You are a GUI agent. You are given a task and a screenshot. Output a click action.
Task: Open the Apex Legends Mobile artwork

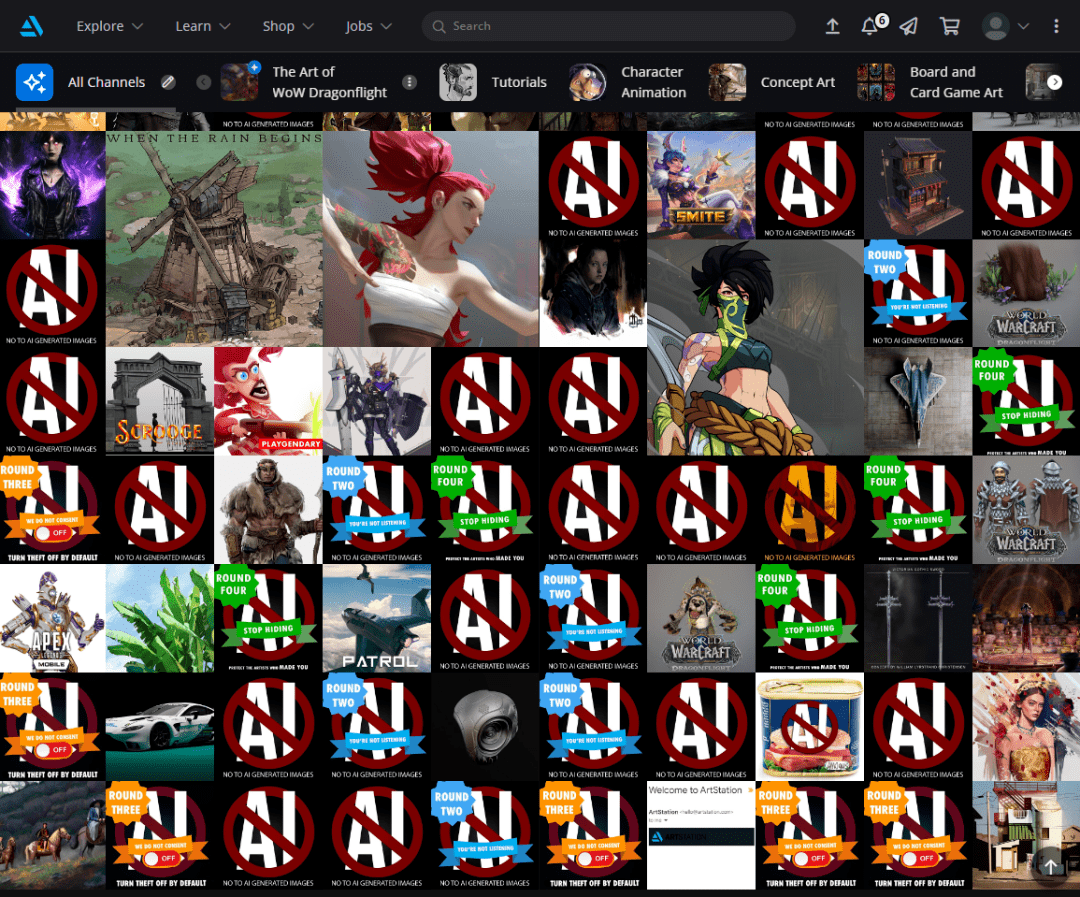coord(52,618)
